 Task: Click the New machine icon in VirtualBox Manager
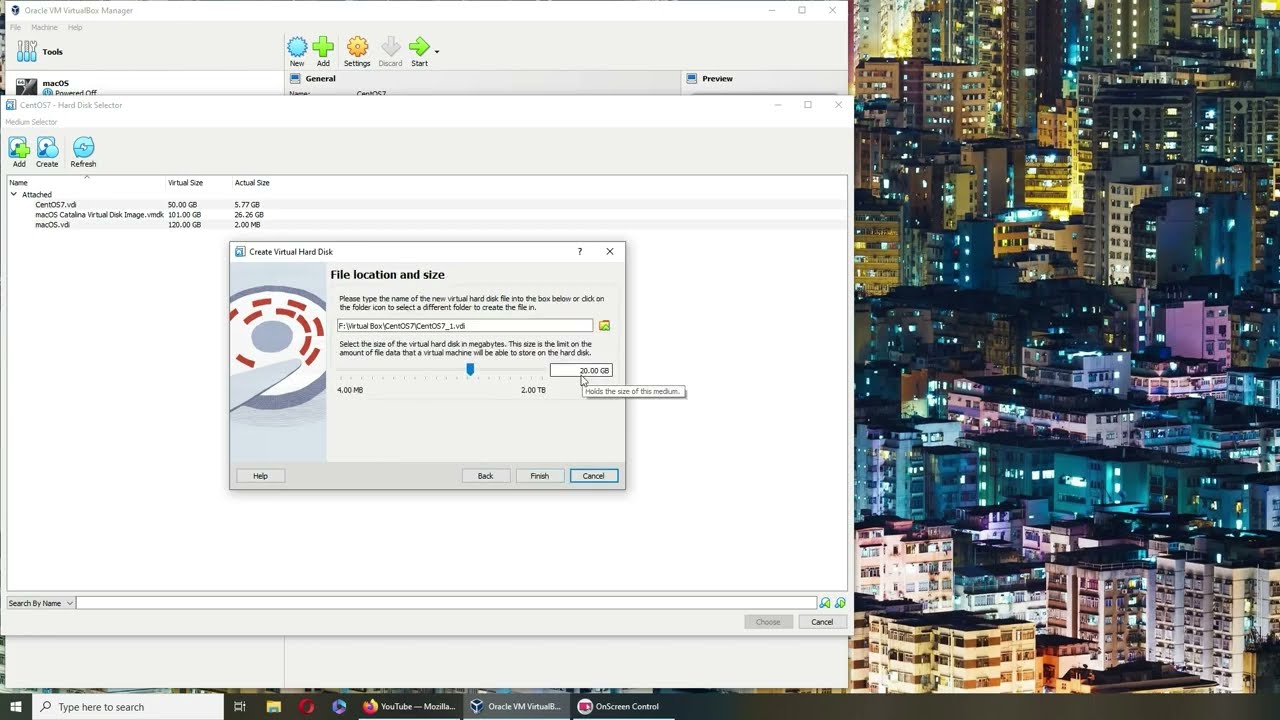tap(297, 47)
